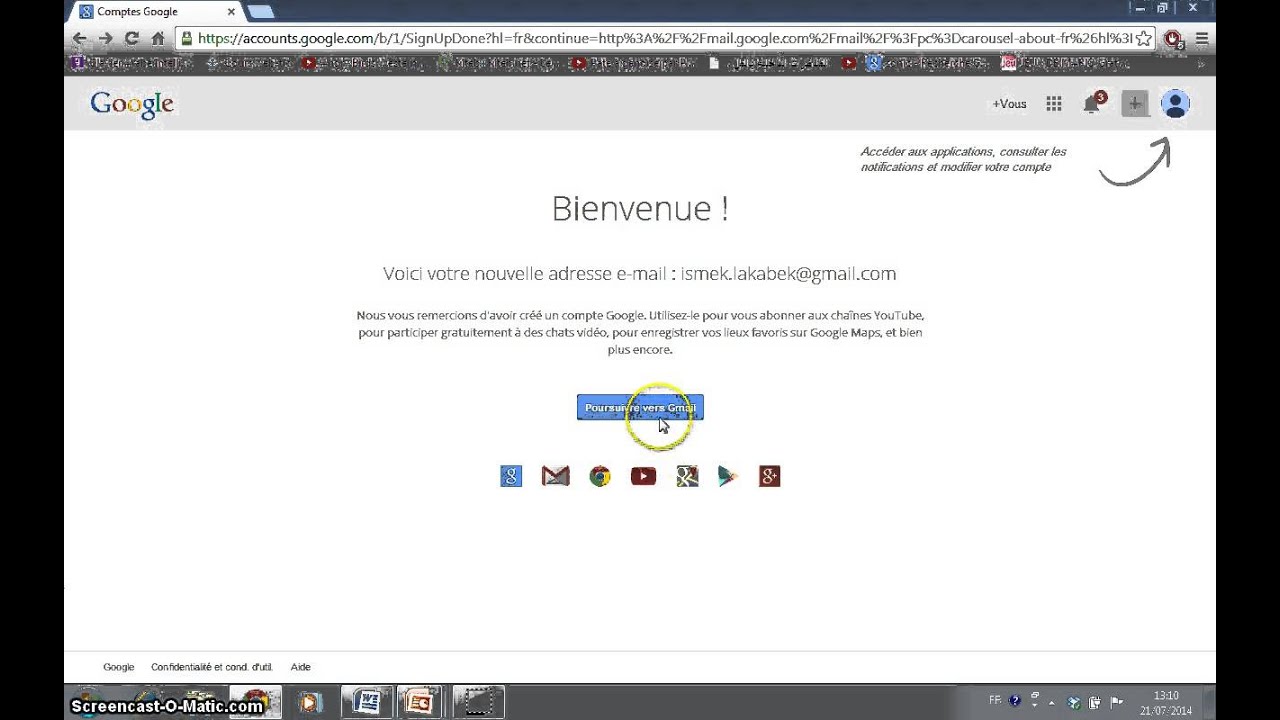1280x720 pixels.
Task: Click the share plus box icon
Action: click(x=1134, y=103)
